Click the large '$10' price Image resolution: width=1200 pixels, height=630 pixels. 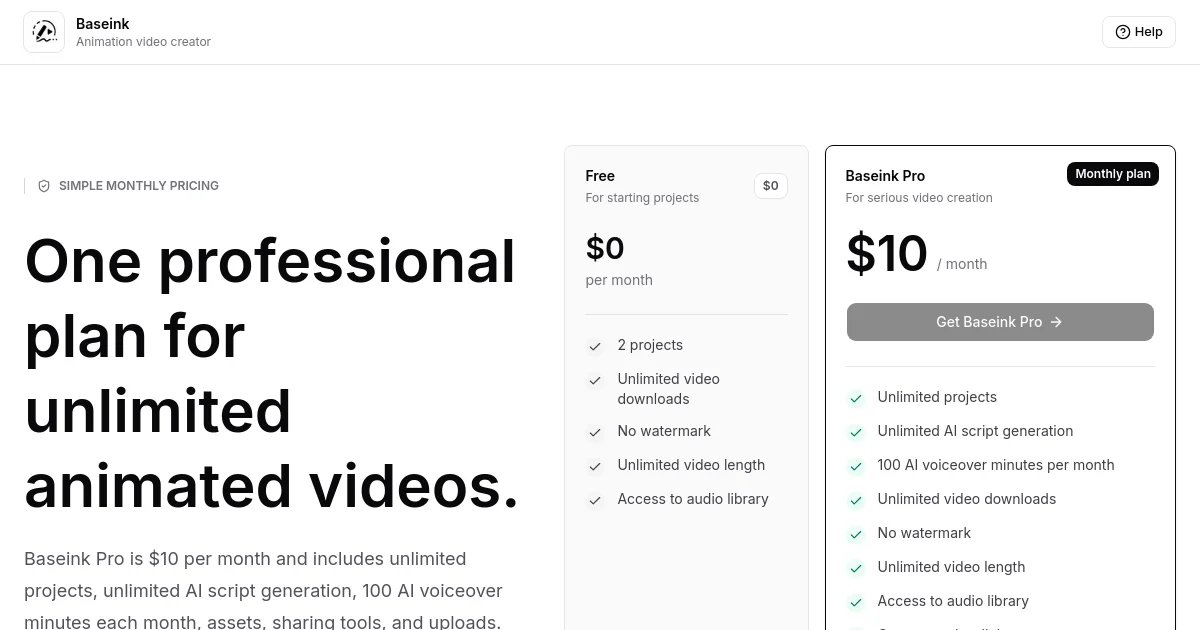pyautogui.click(x=887, y=254)
